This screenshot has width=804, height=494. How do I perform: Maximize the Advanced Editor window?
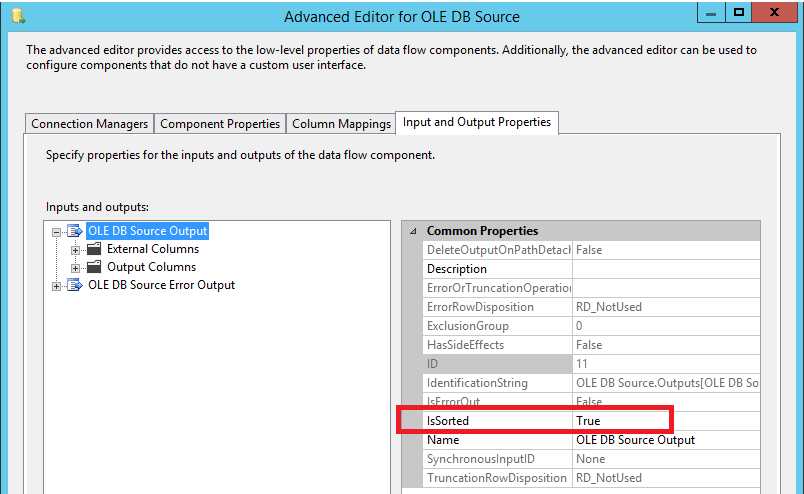(x=739, y=12)
